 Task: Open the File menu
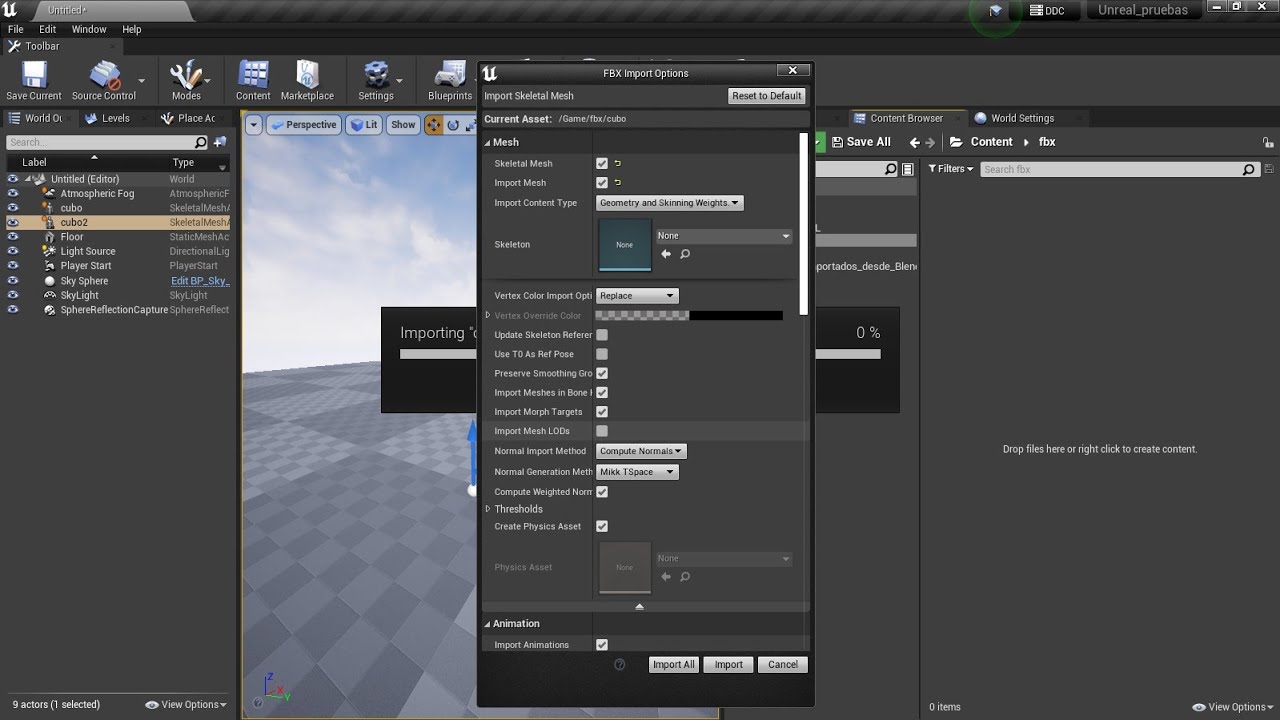point(16,29)
